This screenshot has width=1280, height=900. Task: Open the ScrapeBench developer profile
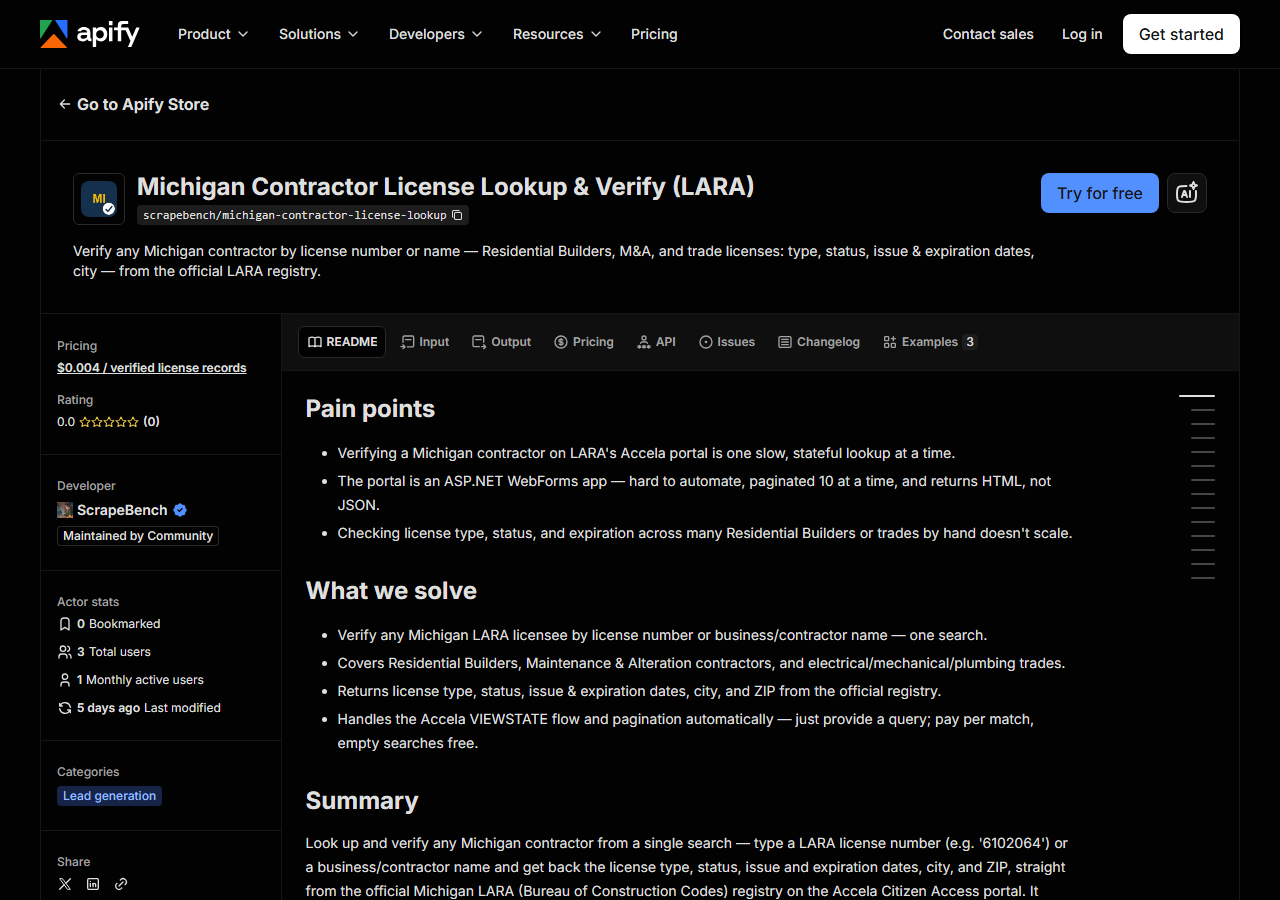pos(122,510)
